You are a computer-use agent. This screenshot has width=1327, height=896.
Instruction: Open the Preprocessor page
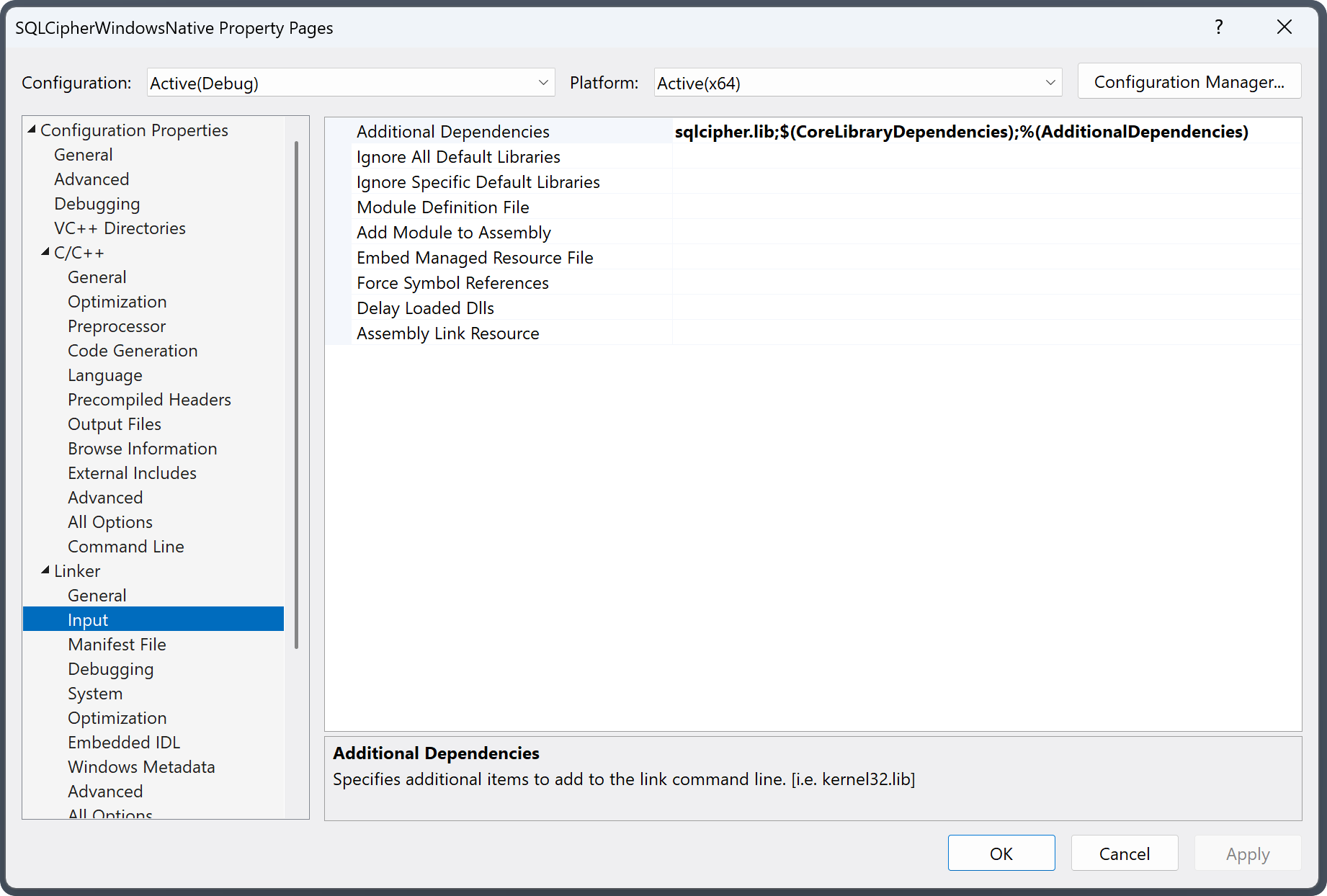point(117,326)
